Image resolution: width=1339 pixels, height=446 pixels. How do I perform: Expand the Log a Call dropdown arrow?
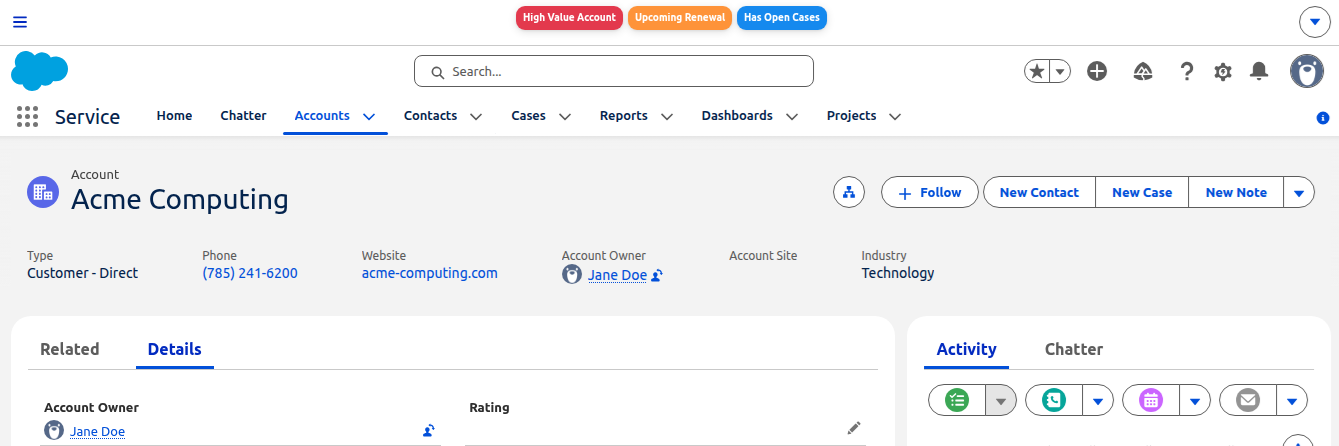pyautogui.click(x=1098, y=400)
